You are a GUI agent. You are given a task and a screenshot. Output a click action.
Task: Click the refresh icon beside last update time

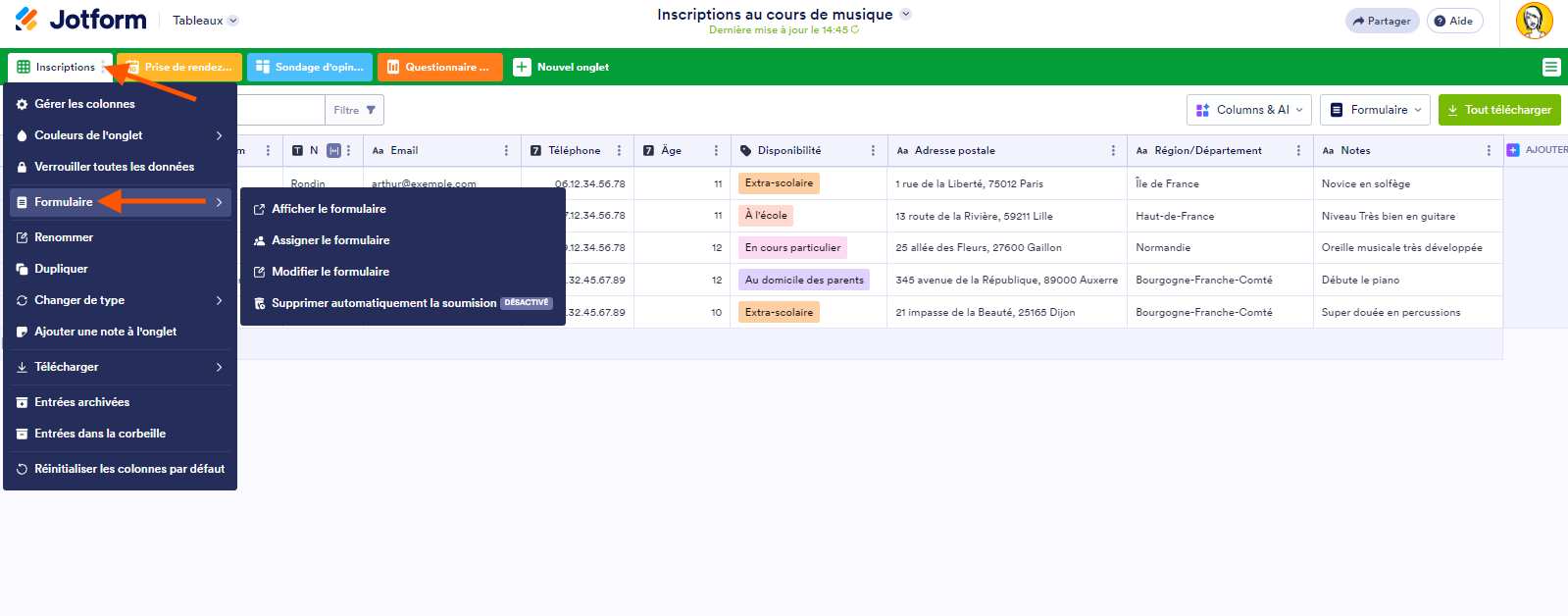pyautogui.click(x=855, y=29)
